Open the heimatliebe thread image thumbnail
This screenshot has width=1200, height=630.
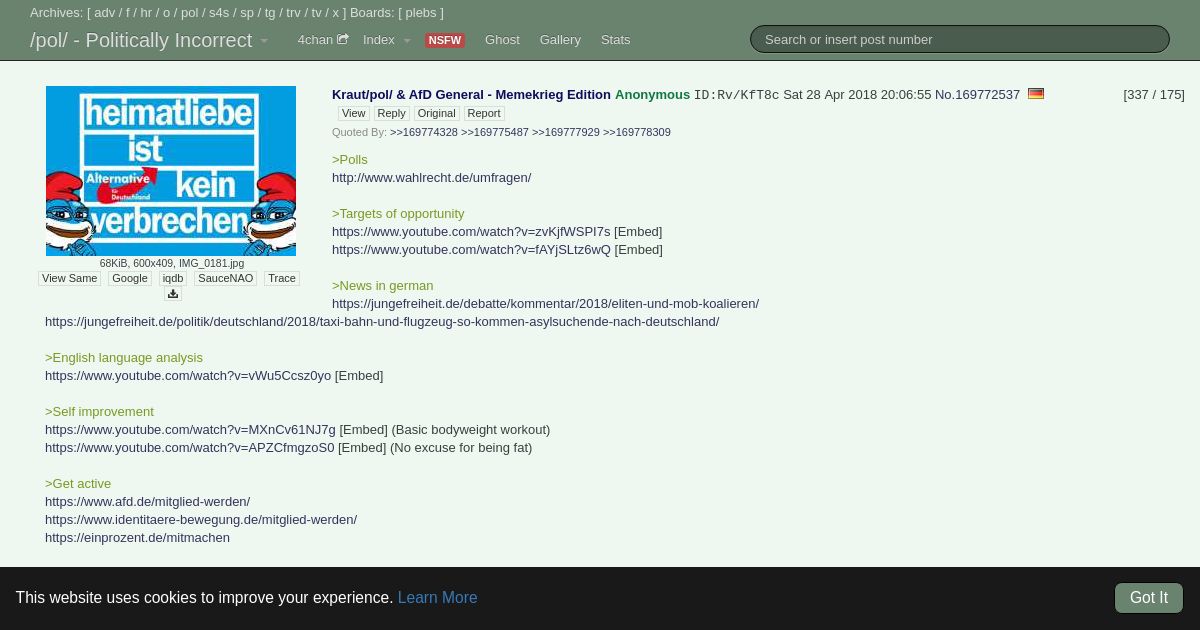click(171, 171)
